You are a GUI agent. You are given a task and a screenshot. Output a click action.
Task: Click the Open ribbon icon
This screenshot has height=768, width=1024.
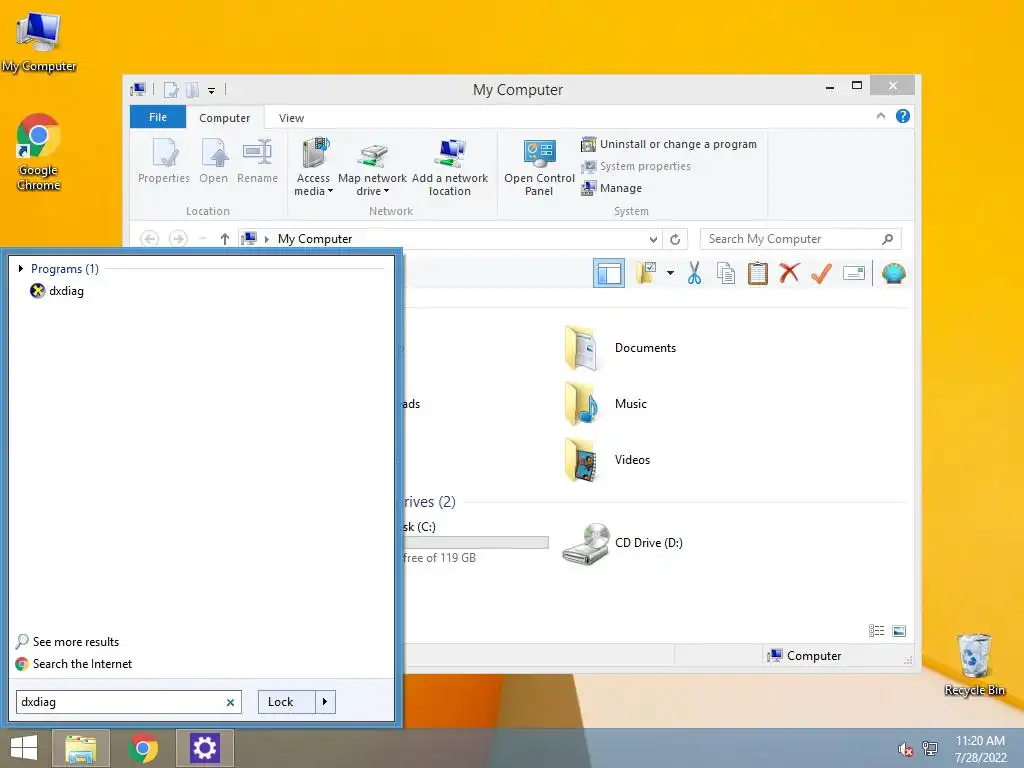(x=214, y=161)
